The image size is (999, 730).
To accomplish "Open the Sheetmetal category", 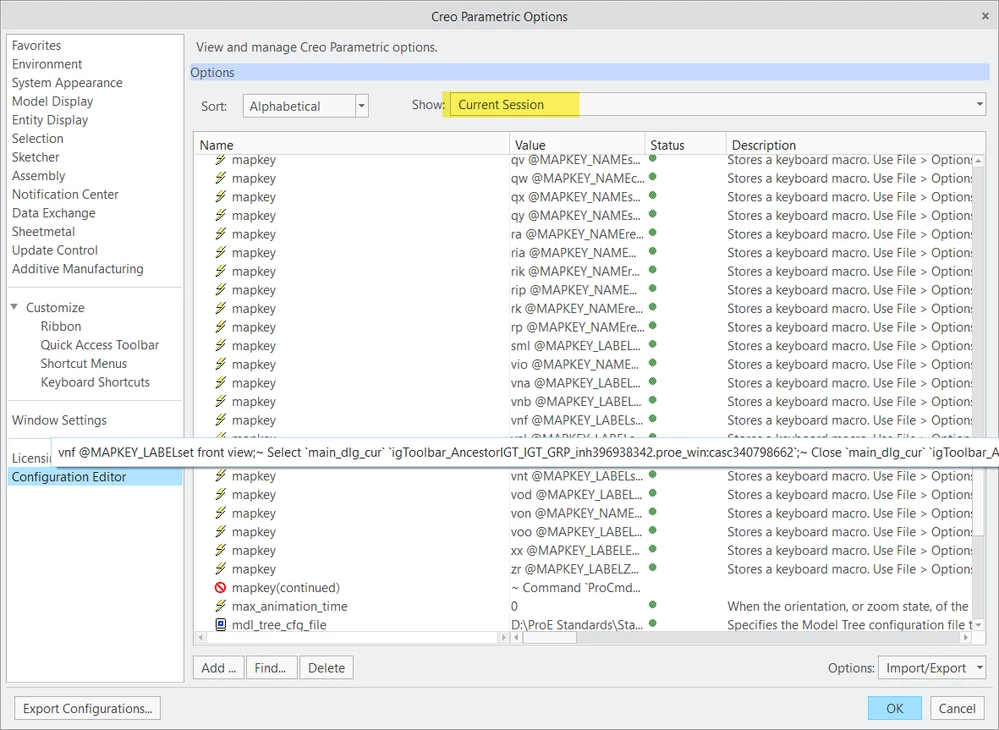I will tap(43, 231).
